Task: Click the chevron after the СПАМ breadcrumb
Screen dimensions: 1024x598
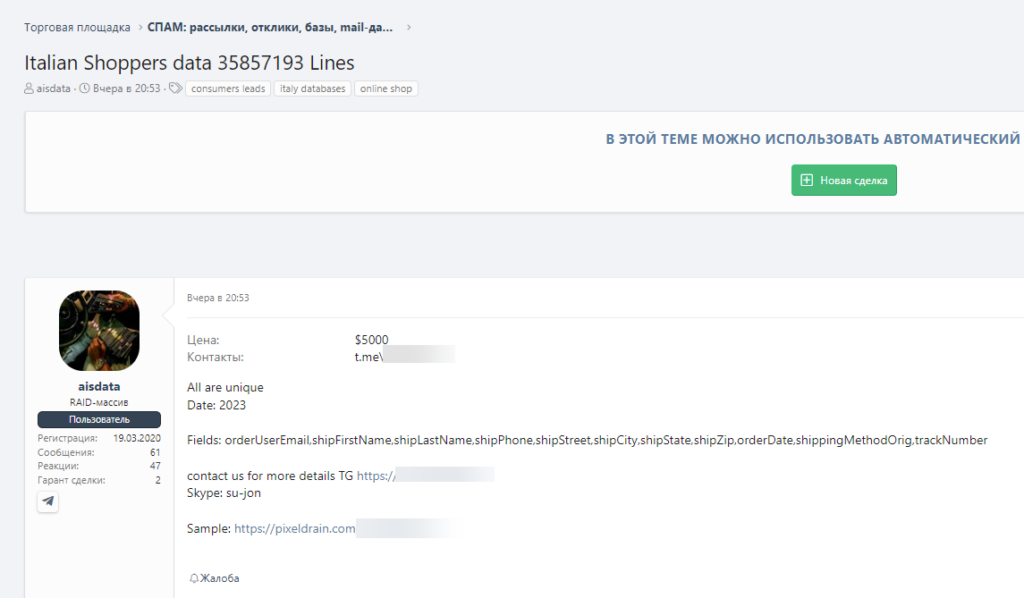Action: (x=408, y=27)
